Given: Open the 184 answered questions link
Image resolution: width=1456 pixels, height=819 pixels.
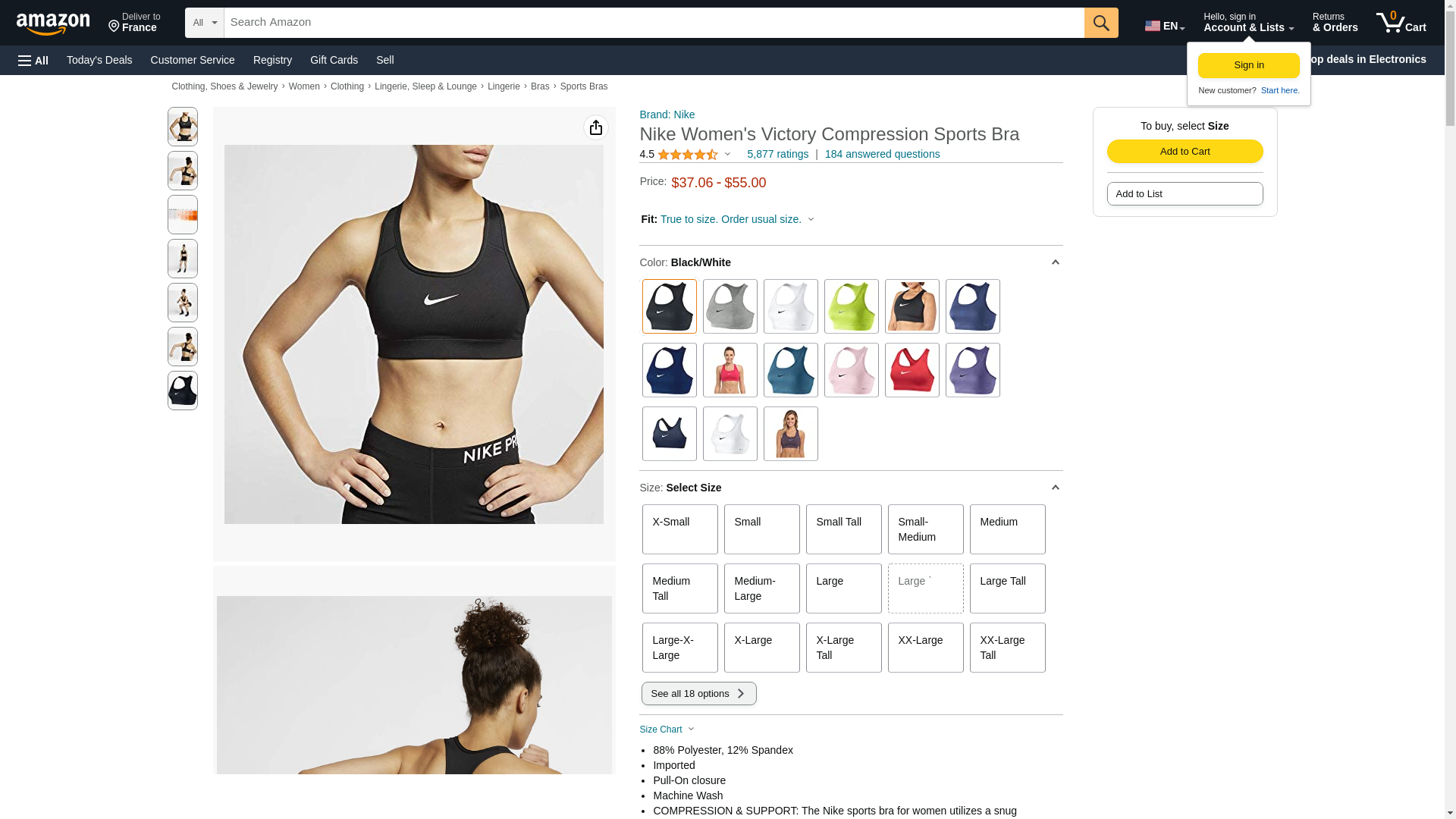Looking at the screenshot, I should [x=882, y=154].
